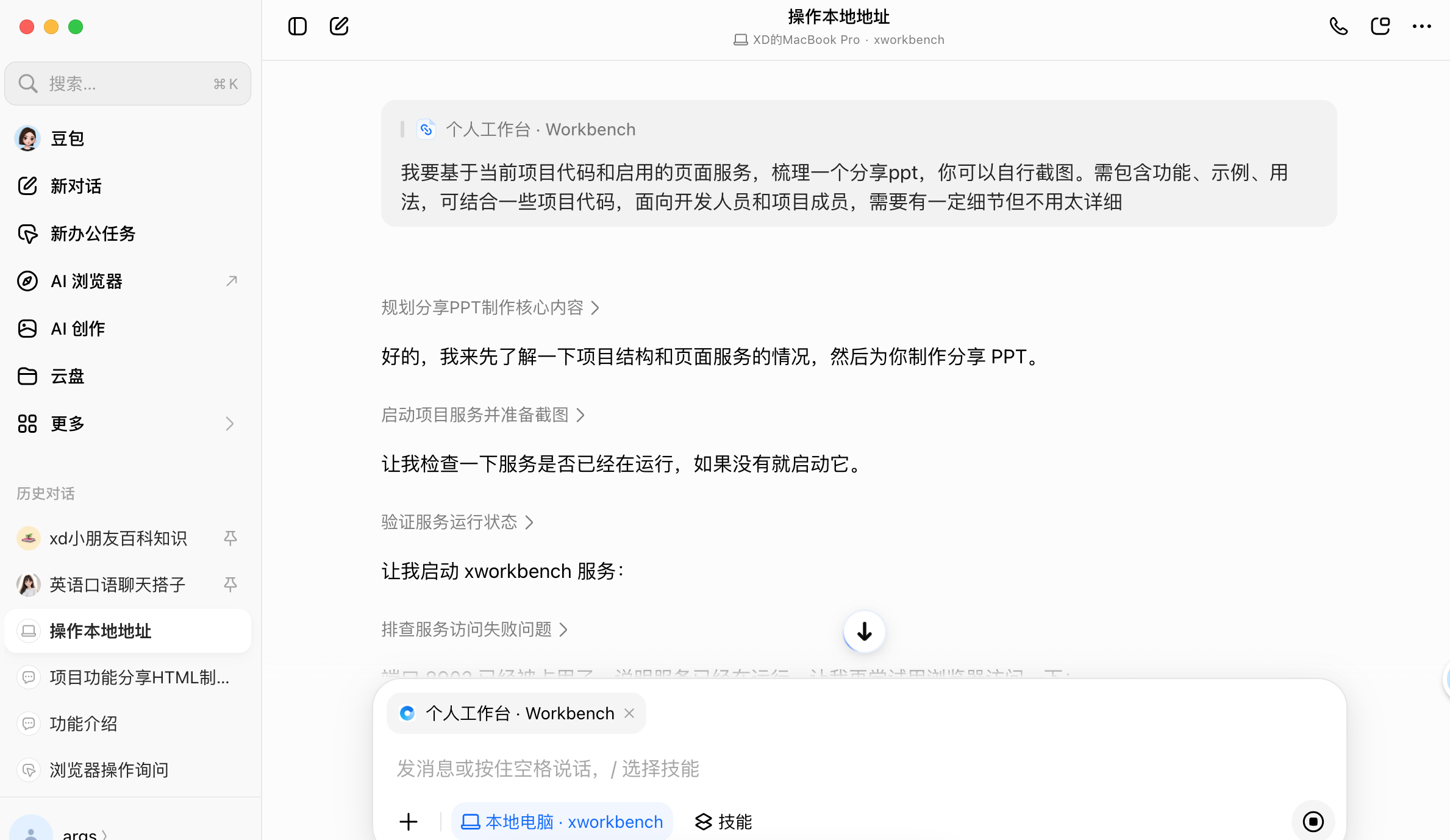This screenshot has width=1450, height=840.
Task: Unpin the 英语口语聊天搭子 conversation
Action: [x=230, y=584]
